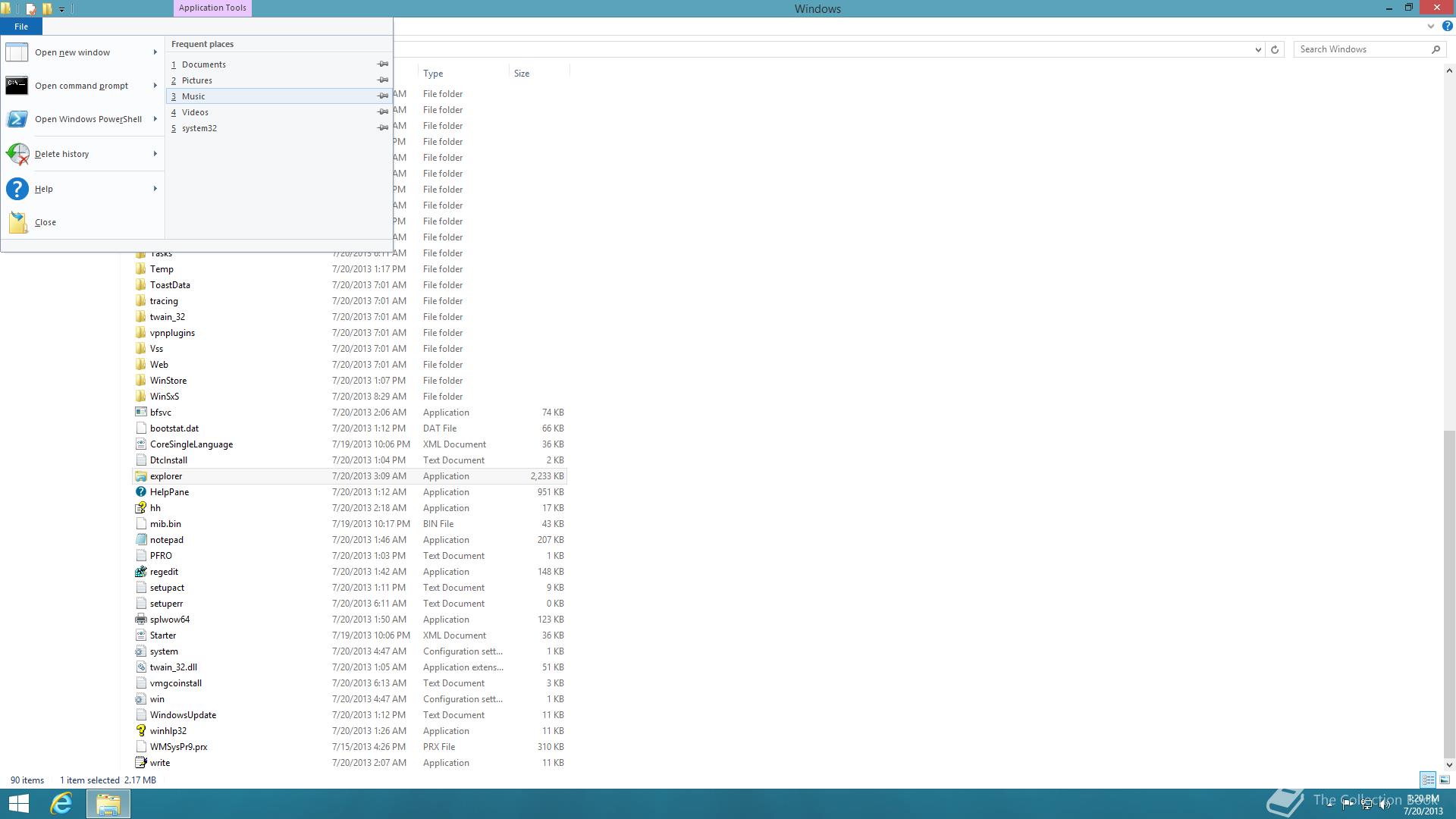Image resolution: width=1456 pixels, height=819 pixels.
Task: Pin system32 in Frequent places
Action: coord(383,128)
